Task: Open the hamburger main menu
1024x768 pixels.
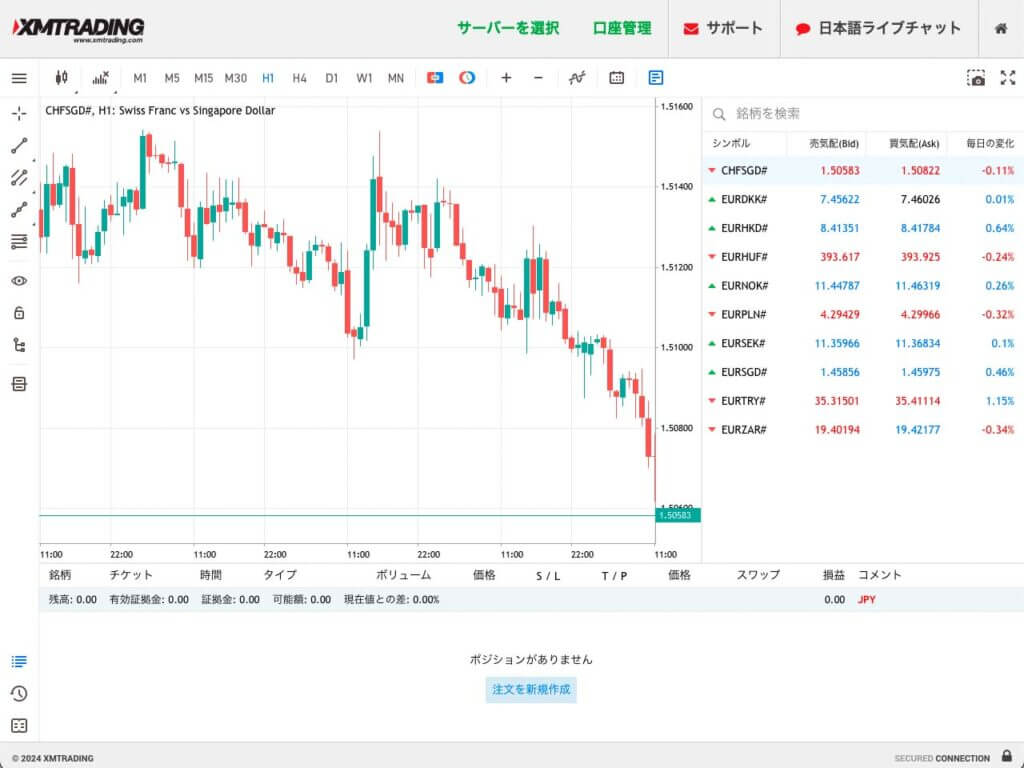Action: coord(19,78)
